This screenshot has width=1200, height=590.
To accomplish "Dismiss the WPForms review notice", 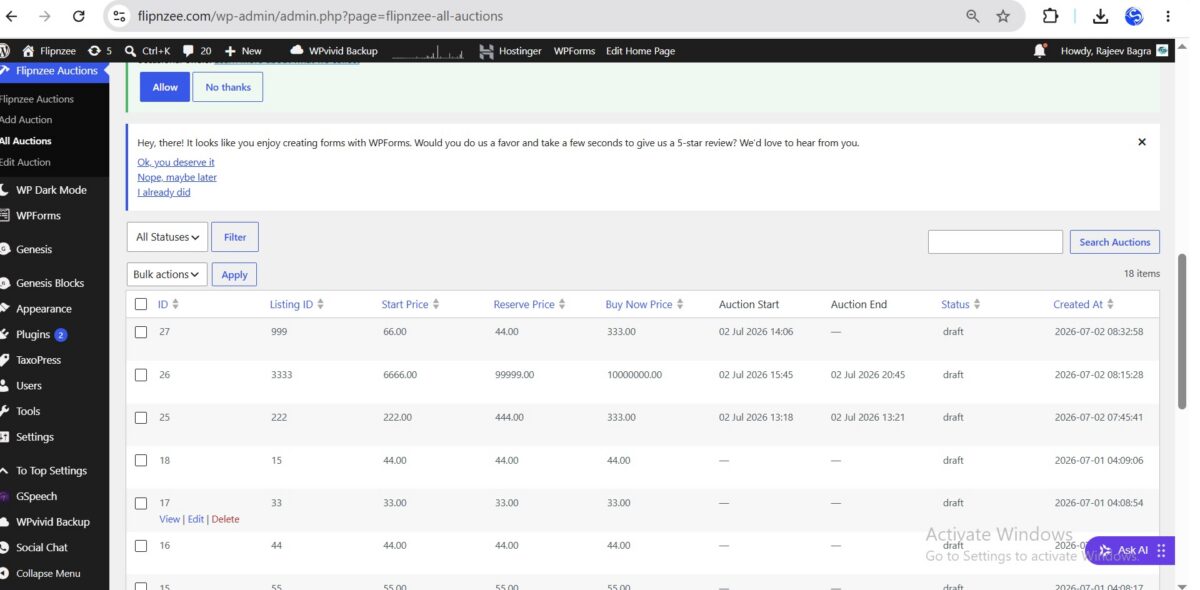I will pyautogui.click(x=1142, y=142).
